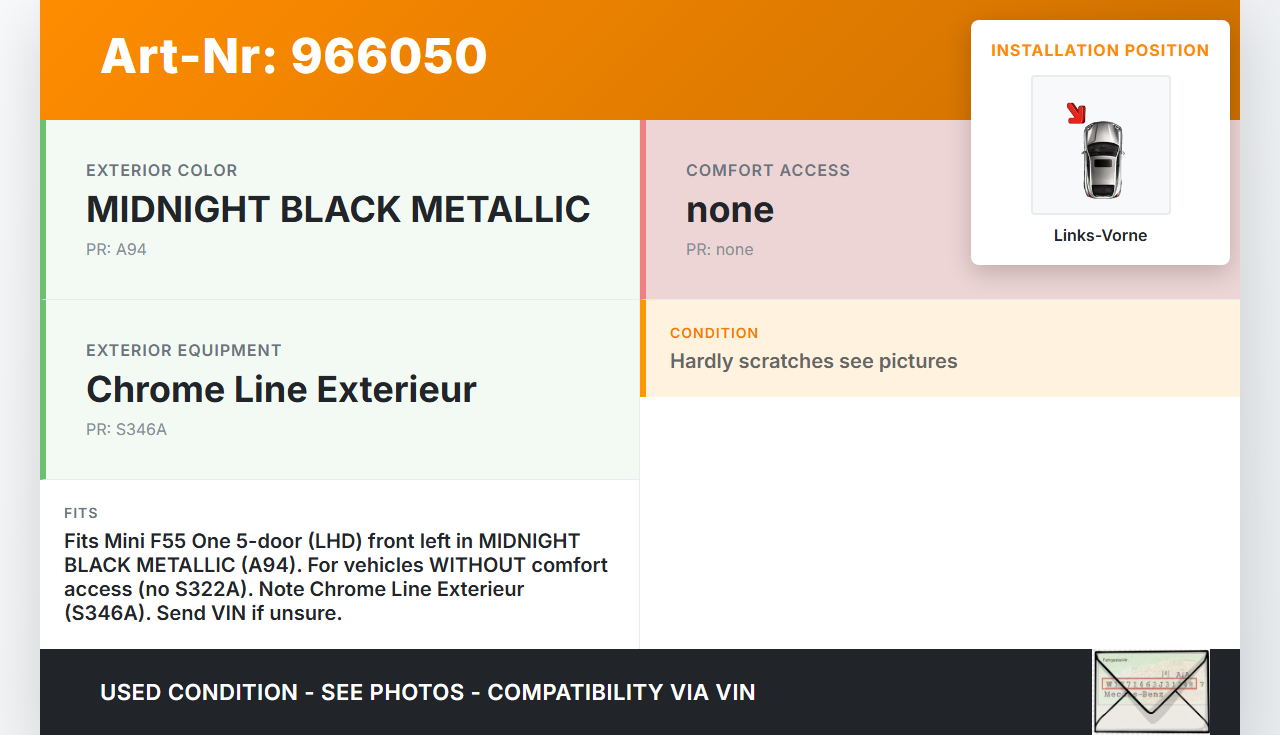Click the Used Condition footer banner text
This screenshot has height=736, width=1280.
pos(427,692)
